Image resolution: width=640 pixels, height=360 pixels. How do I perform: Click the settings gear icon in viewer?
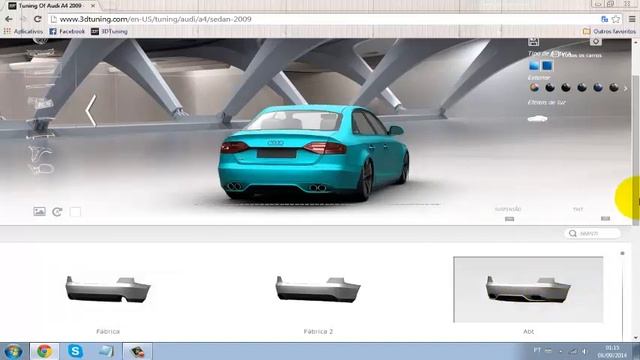pos(596,42)
